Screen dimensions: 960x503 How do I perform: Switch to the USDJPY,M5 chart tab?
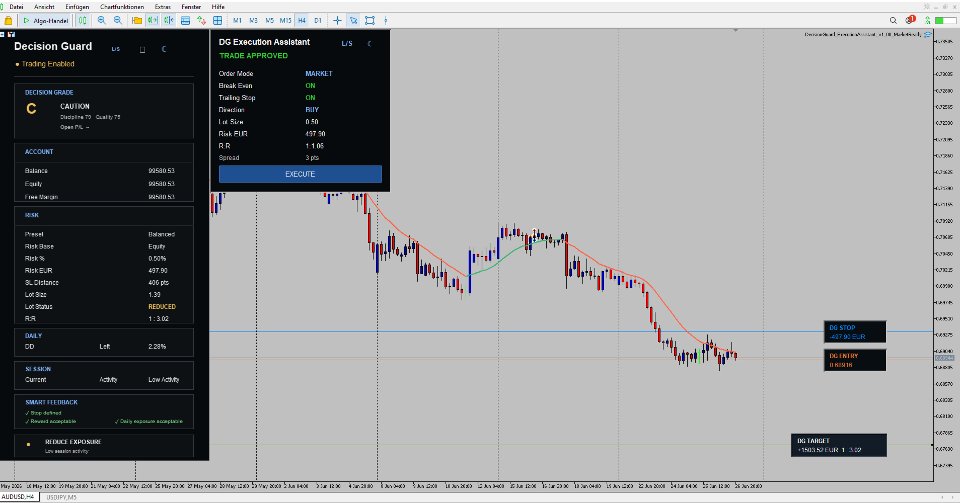pyautogui.click(x=61, y=497)
